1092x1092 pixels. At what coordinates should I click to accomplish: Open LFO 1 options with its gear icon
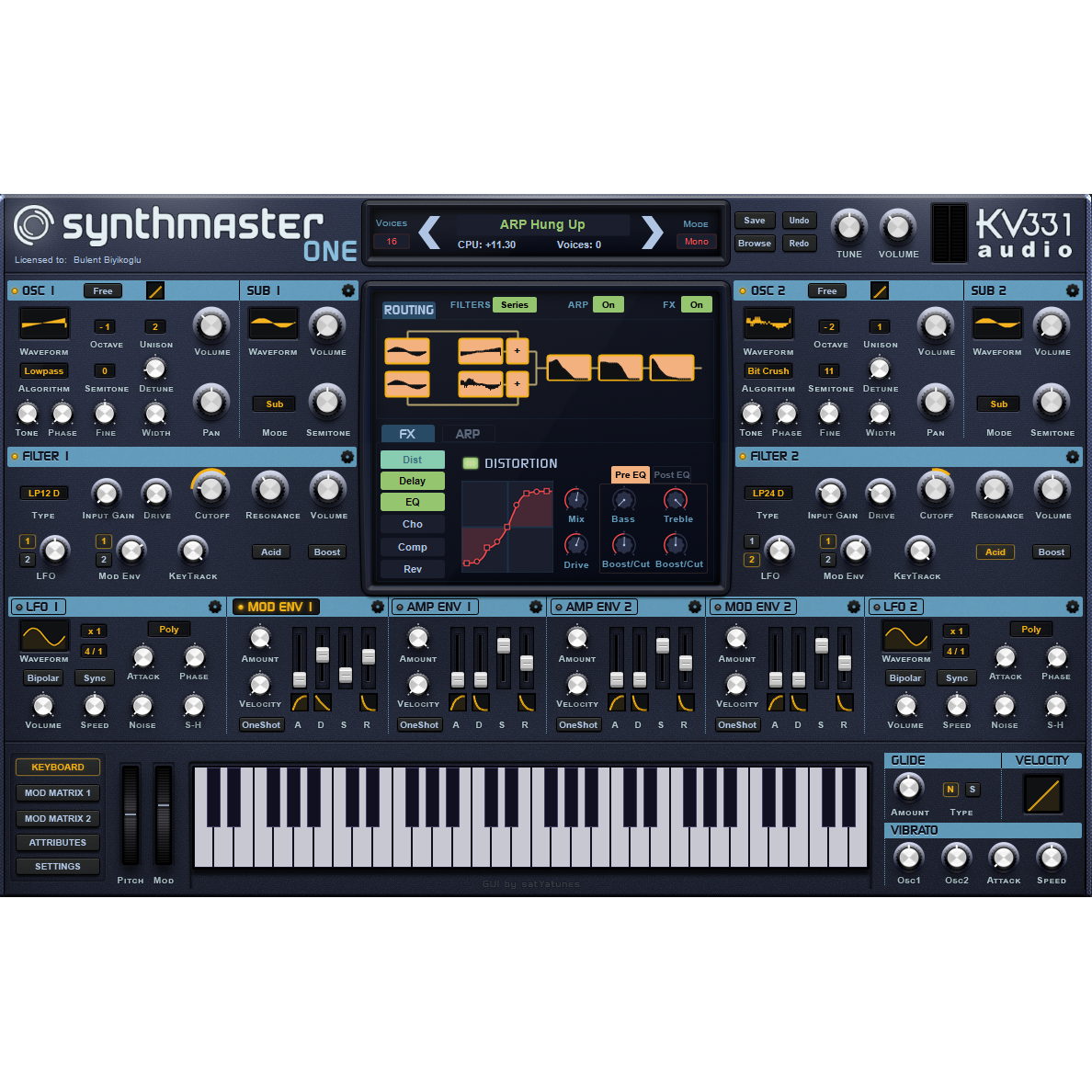pyautogui.click(x=215, y=607)
